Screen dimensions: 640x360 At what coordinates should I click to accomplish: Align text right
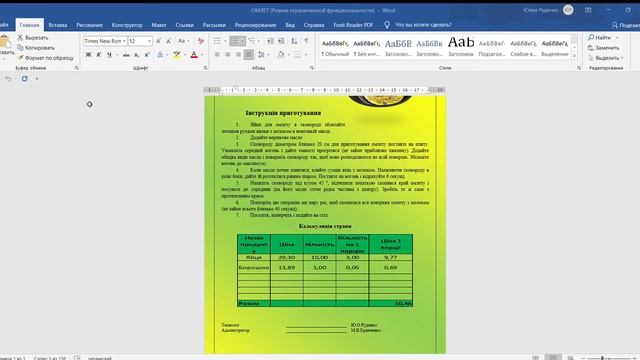(238, 55)
